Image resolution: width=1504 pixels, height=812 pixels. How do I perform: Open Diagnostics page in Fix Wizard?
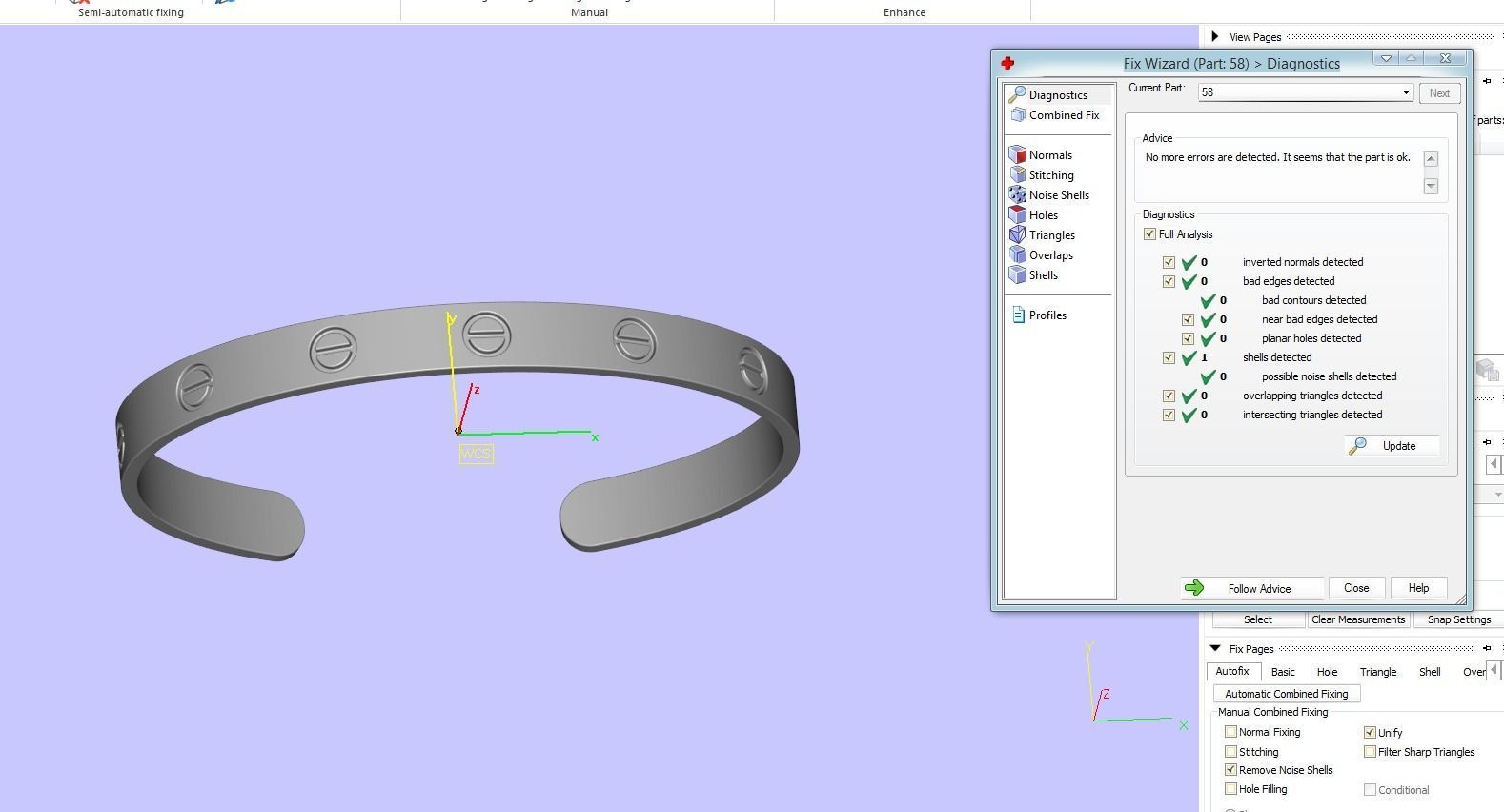pyautogui.click(x=1058, y=94)
